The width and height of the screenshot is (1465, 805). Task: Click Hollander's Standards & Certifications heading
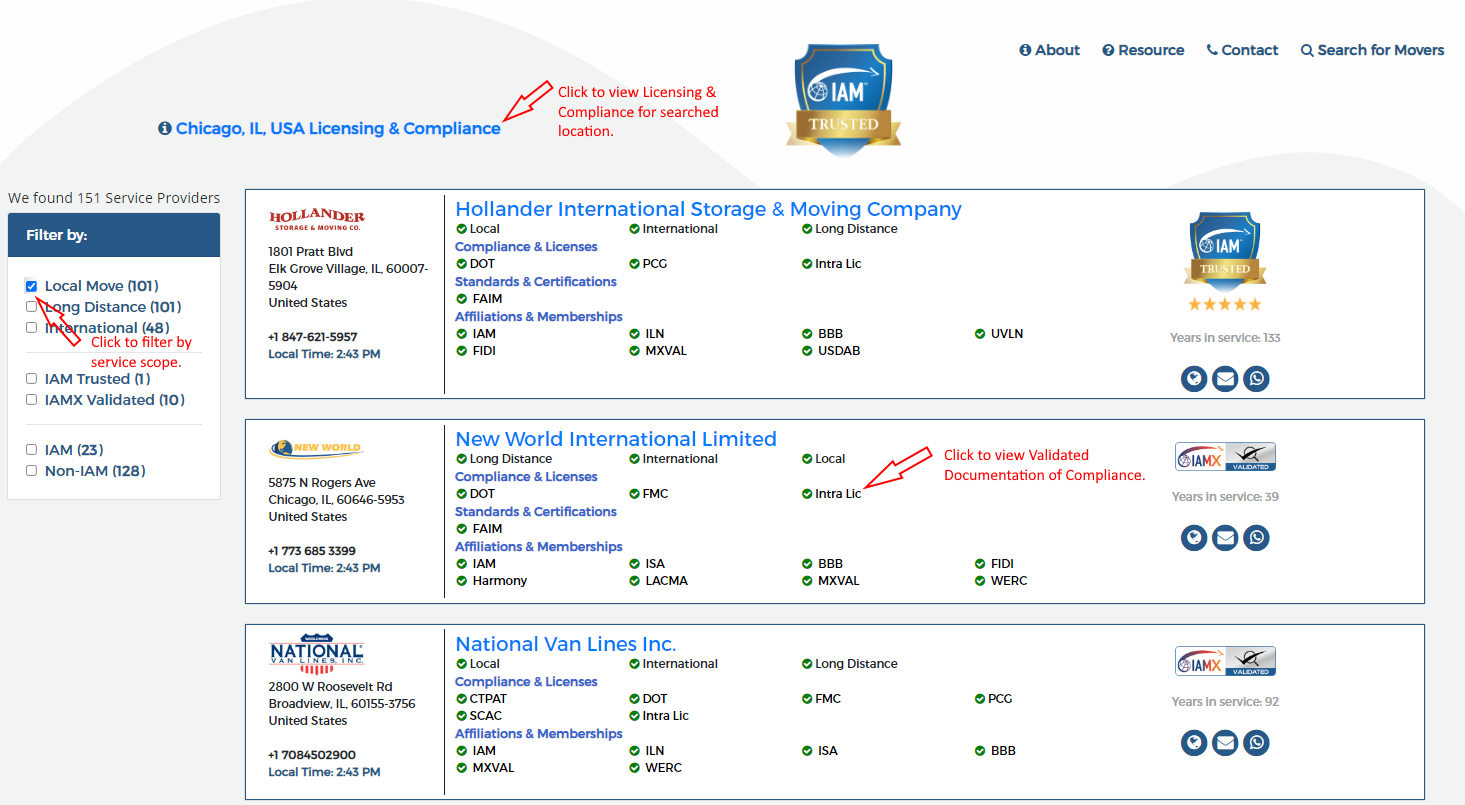point(536,282)
